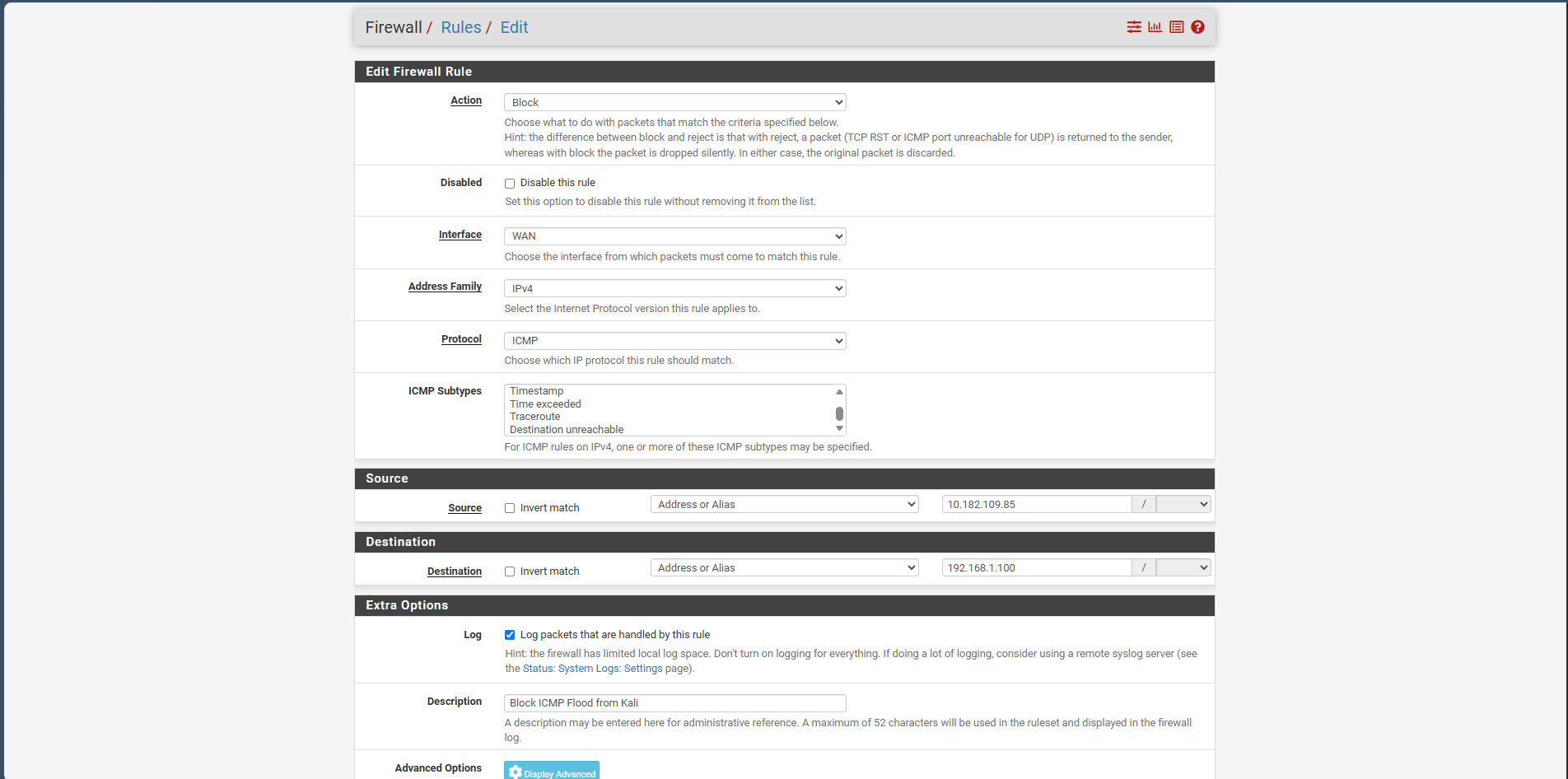Enable Invert match for Destination

[510, 571]
